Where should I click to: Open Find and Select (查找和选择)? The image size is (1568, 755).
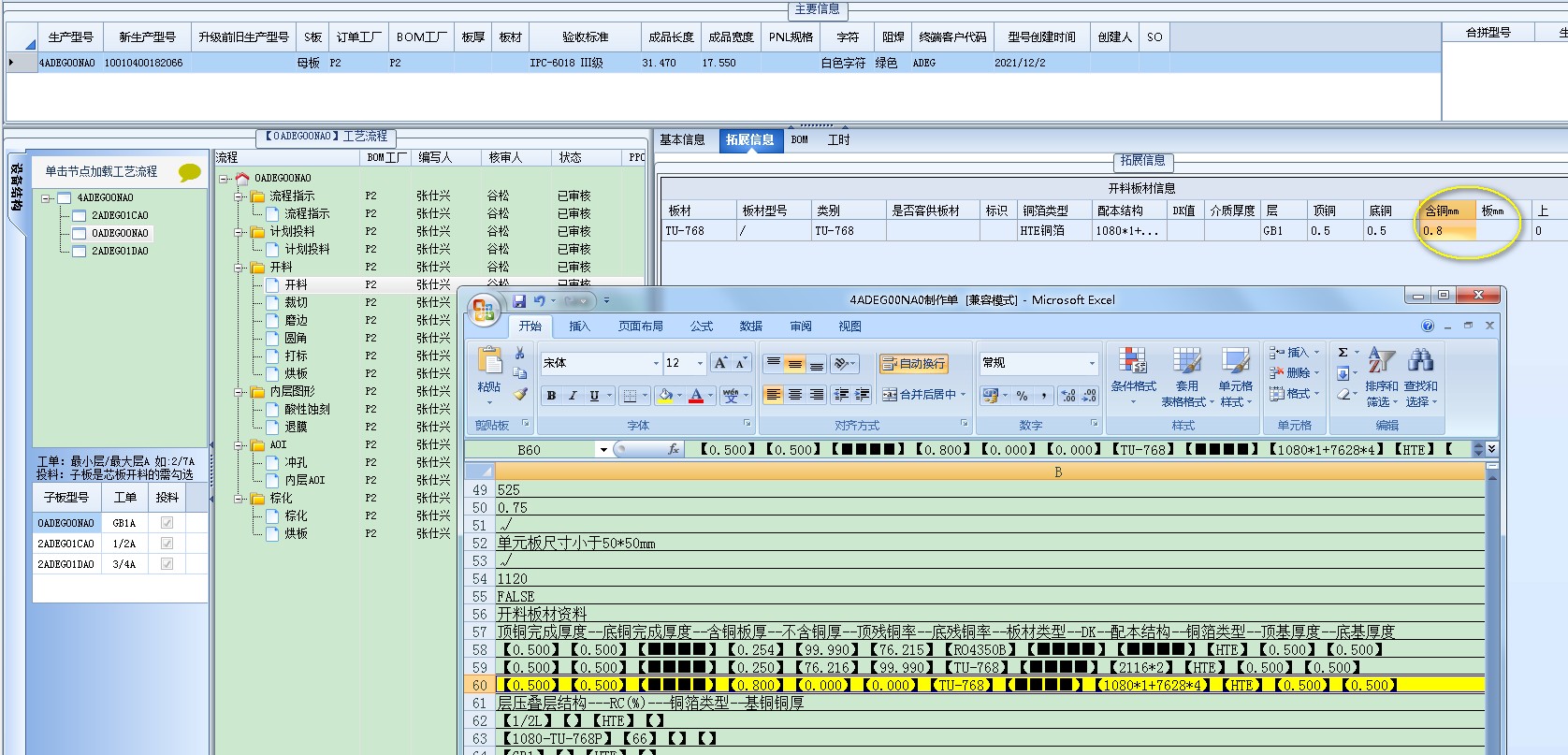tap(1420, 377)
